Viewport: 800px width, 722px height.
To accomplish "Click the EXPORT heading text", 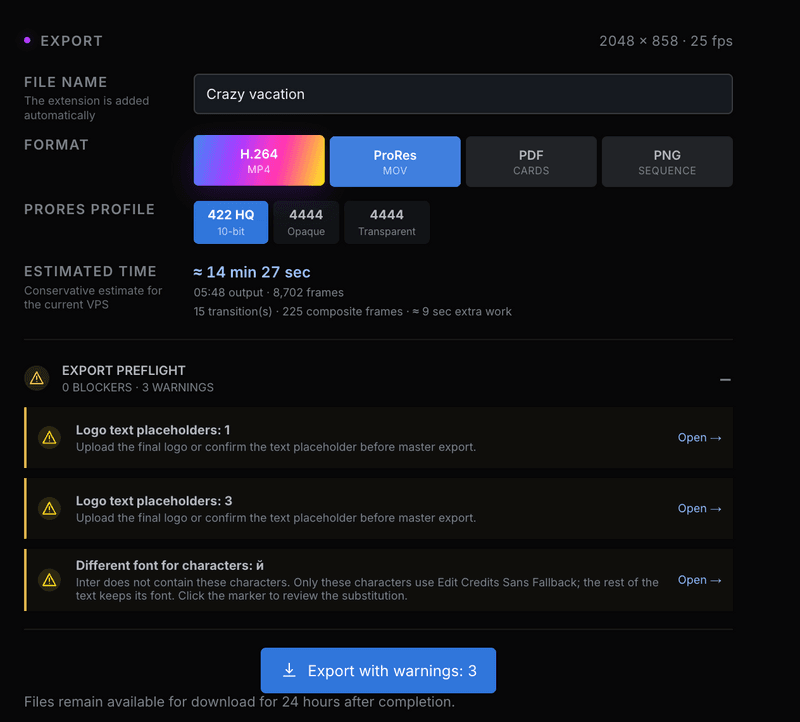I will (71, 41).
